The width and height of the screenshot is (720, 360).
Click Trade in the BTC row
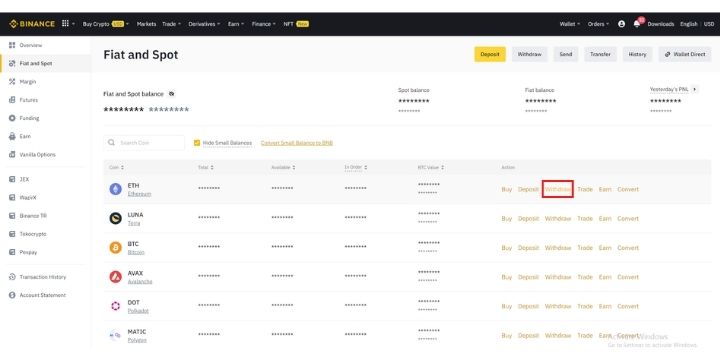585,248
